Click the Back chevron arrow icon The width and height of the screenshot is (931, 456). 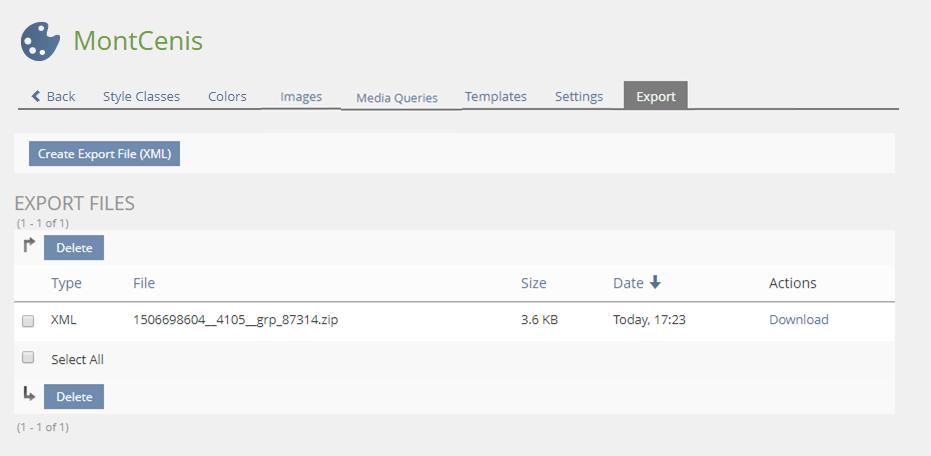tap(37, 96)
